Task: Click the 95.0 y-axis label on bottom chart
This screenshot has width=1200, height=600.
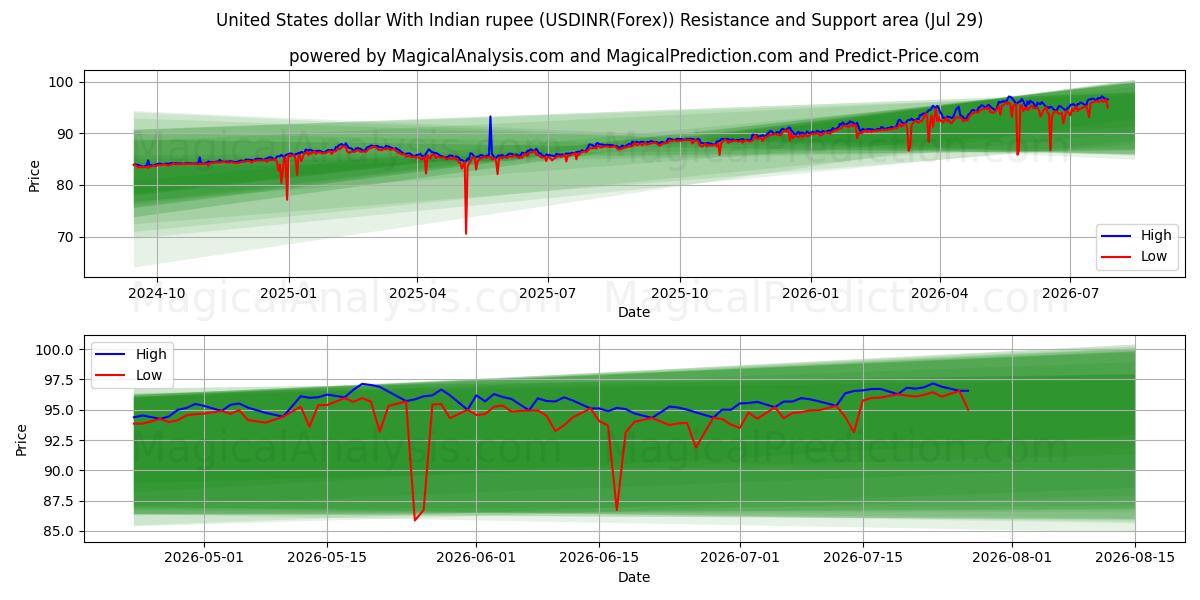Action: pos(59,411)
